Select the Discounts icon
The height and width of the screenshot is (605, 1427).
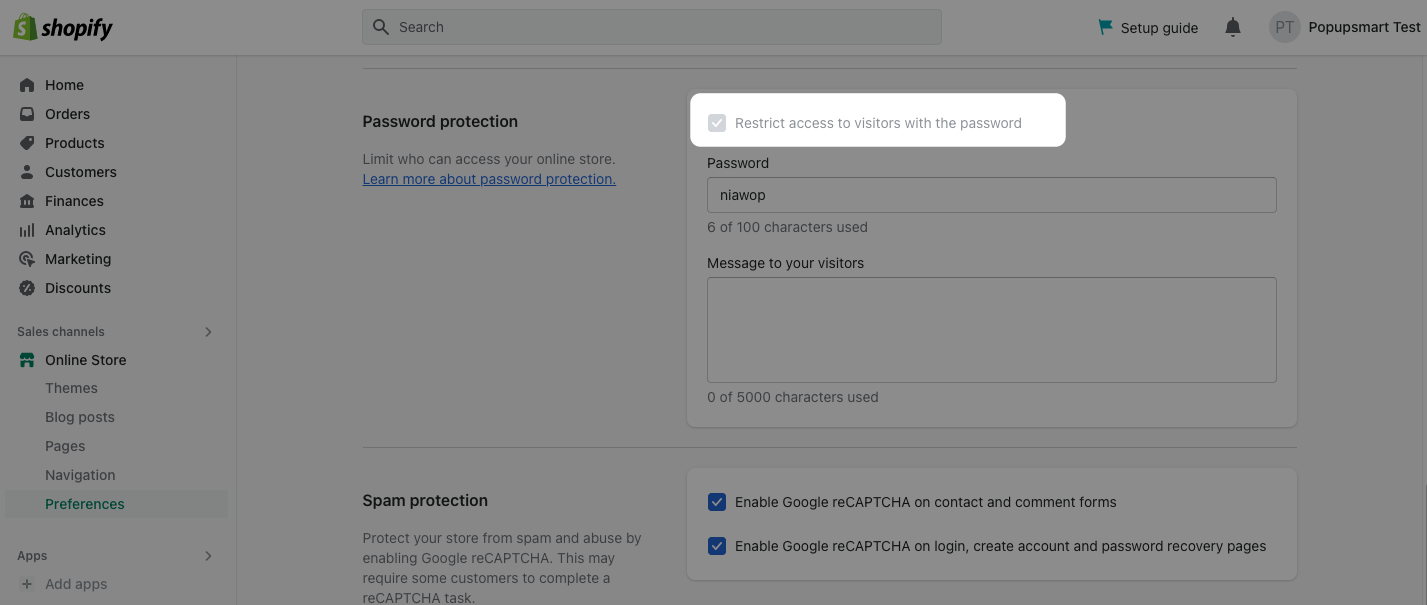(27, 288)
